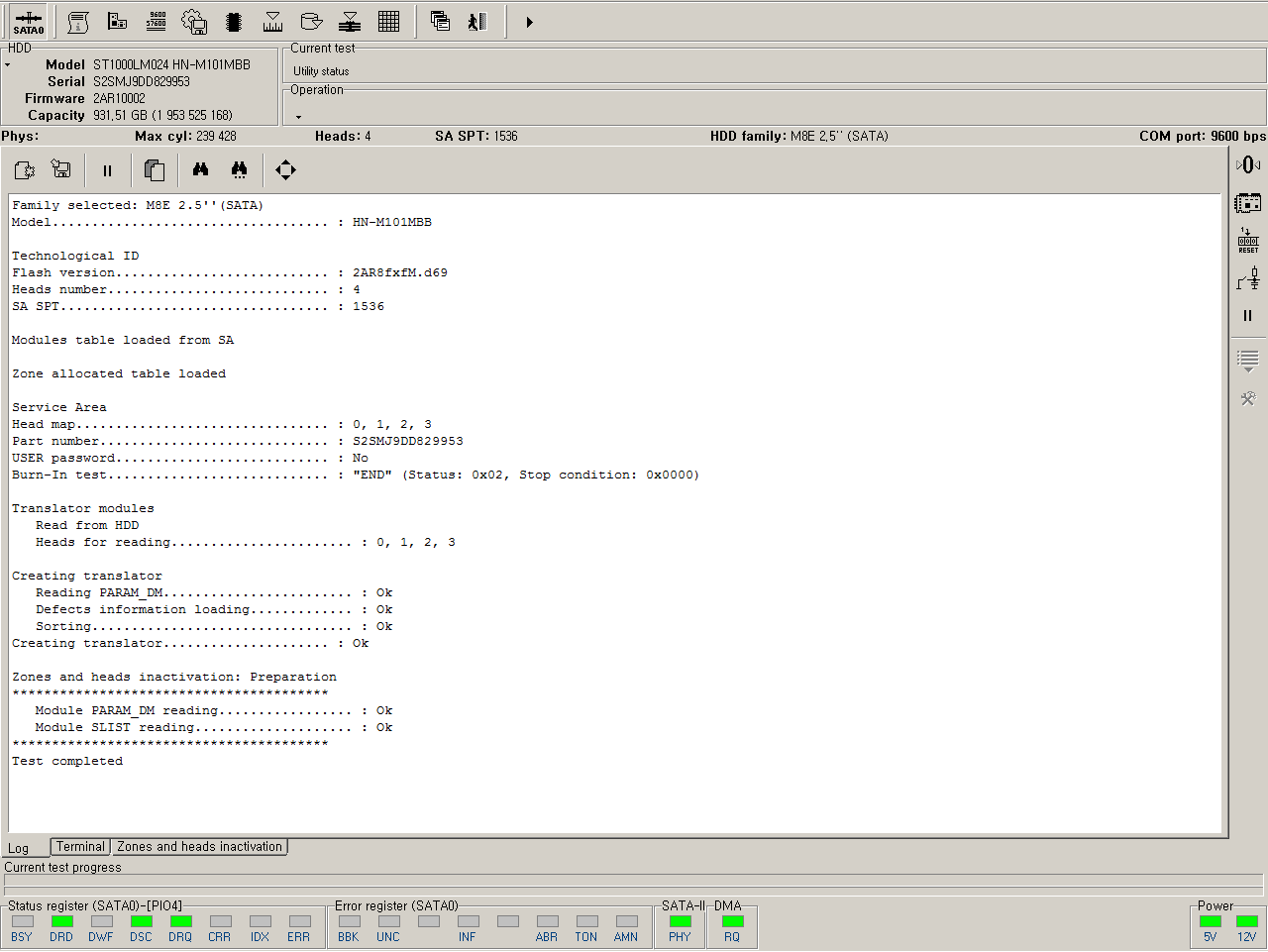Expand the Operation panel dropdown arrow
This screenshot has height=952, width=1268.
pyautogui.click(x=299, y=117)
